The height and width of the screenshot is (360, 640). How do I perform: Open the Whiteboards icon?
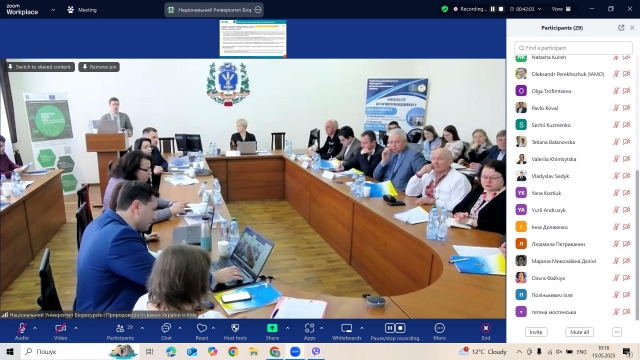pyautogui.click(x=347, y=328)
